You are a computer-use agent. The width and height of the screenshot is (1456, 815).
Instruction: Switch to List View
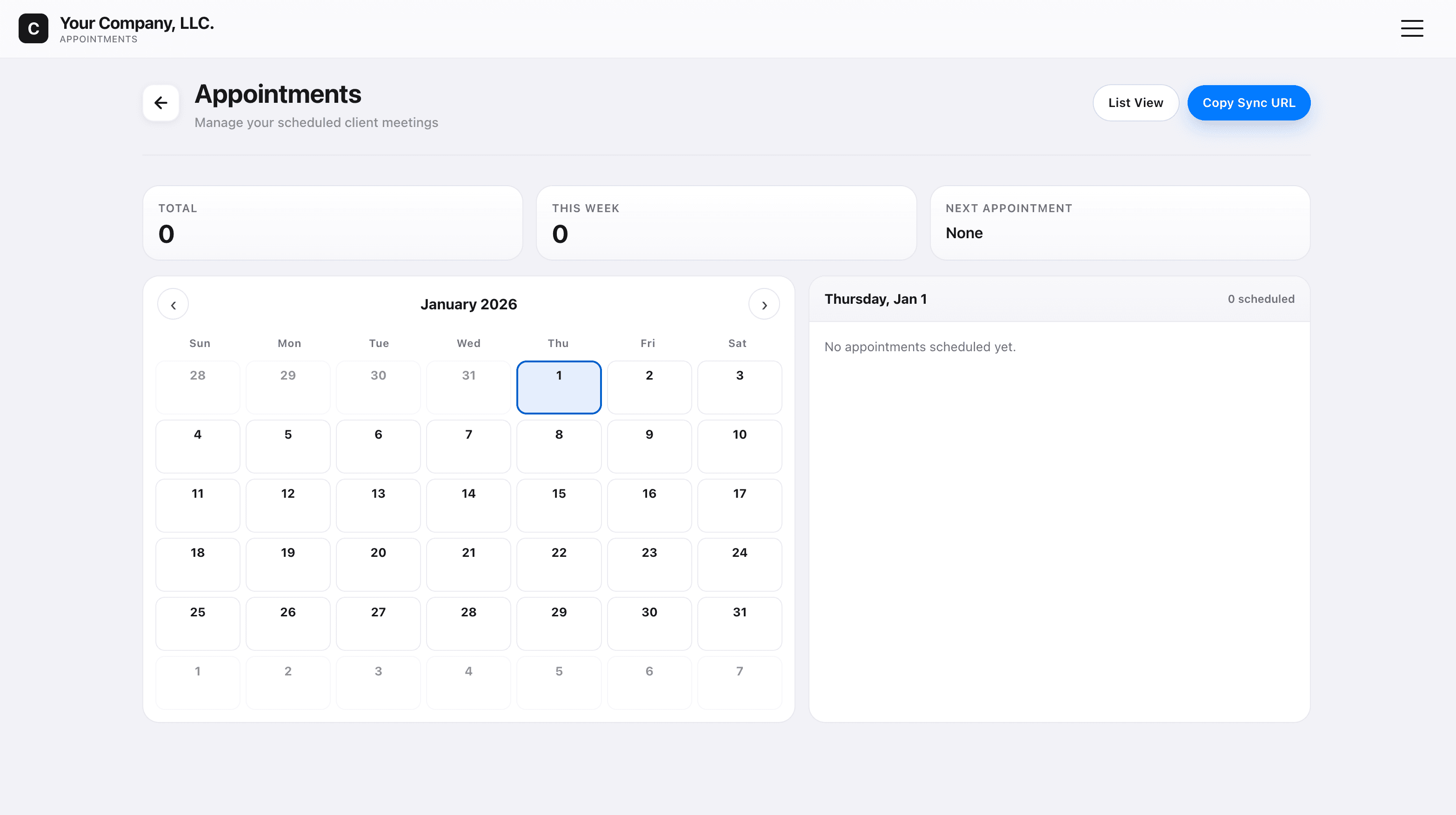coord(1135,102)
